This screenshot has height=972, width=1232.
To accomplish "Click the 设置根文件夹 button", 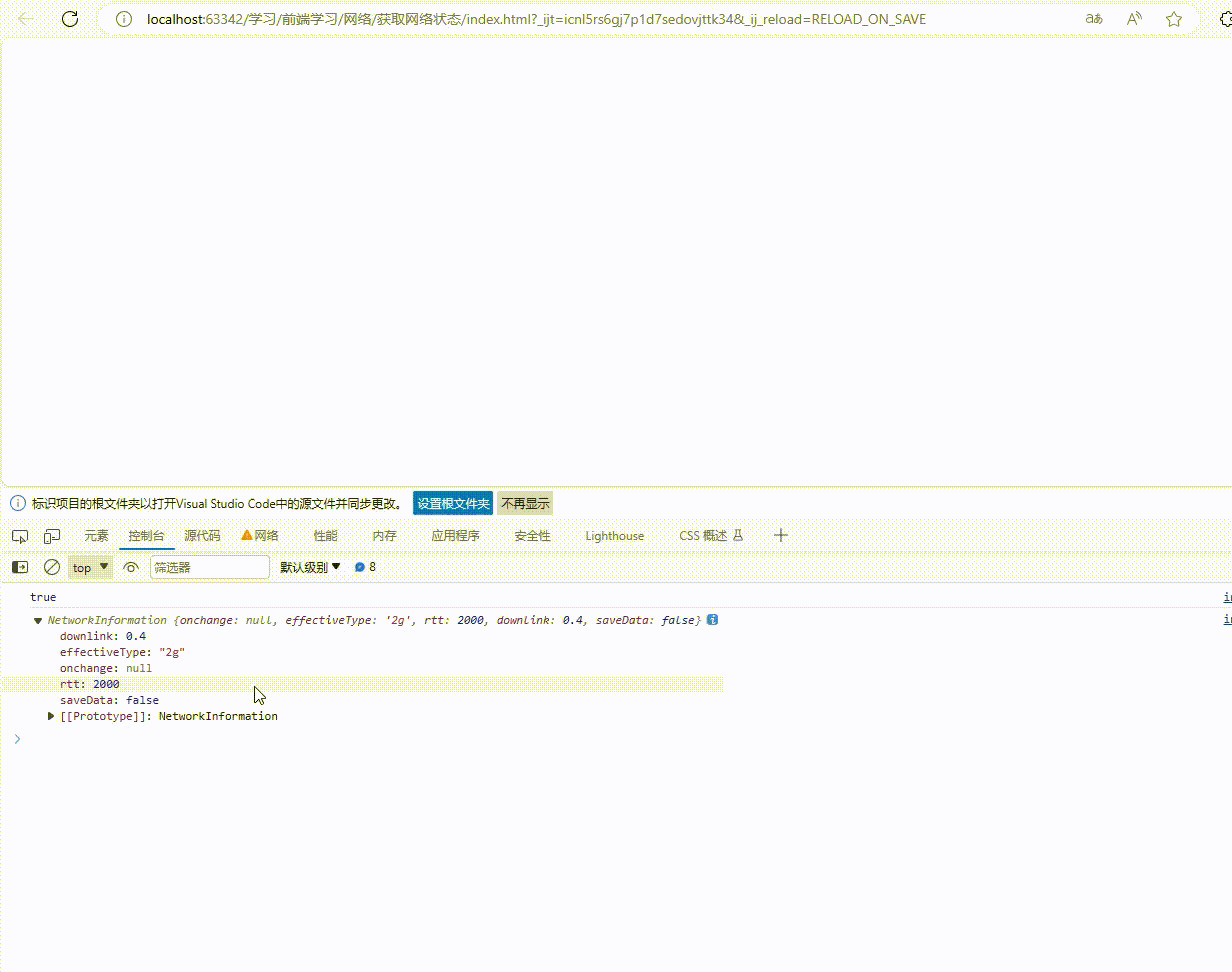I will [x=453, y=503].
